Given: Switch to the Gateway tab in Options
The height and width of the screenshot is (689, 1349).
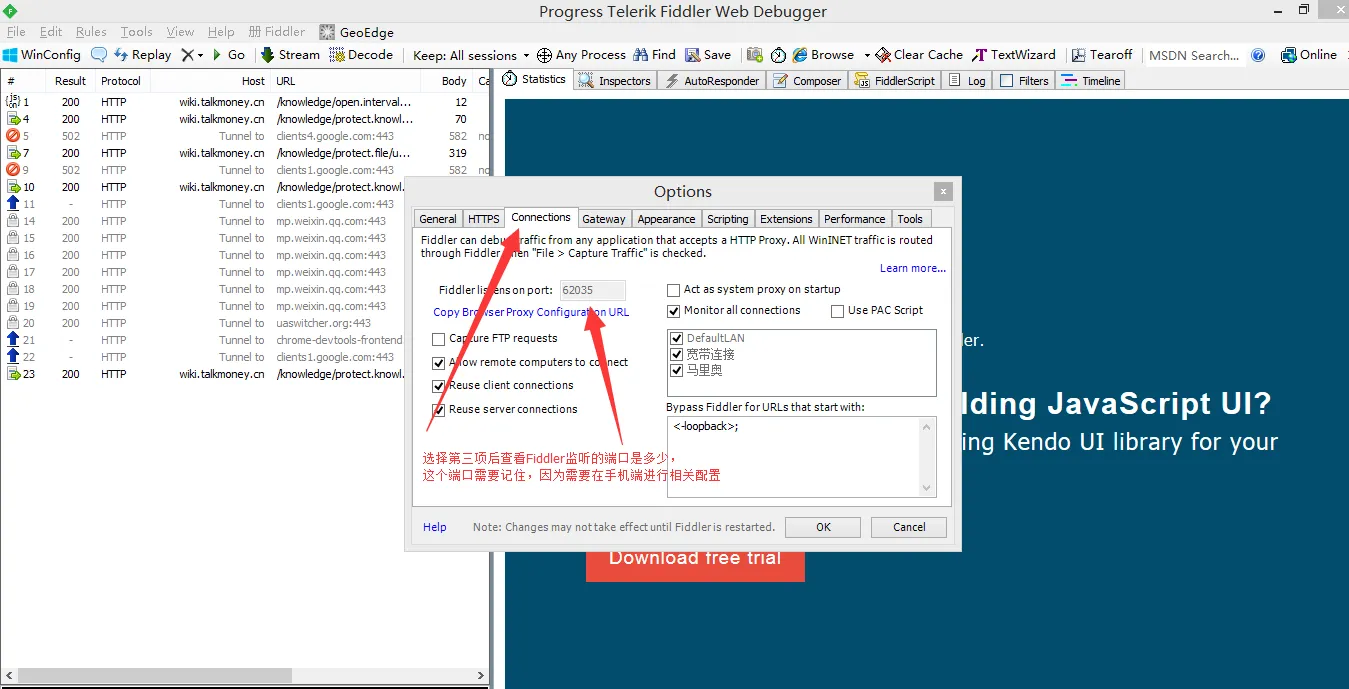Looking at the screenshot, I should [604, 218].
